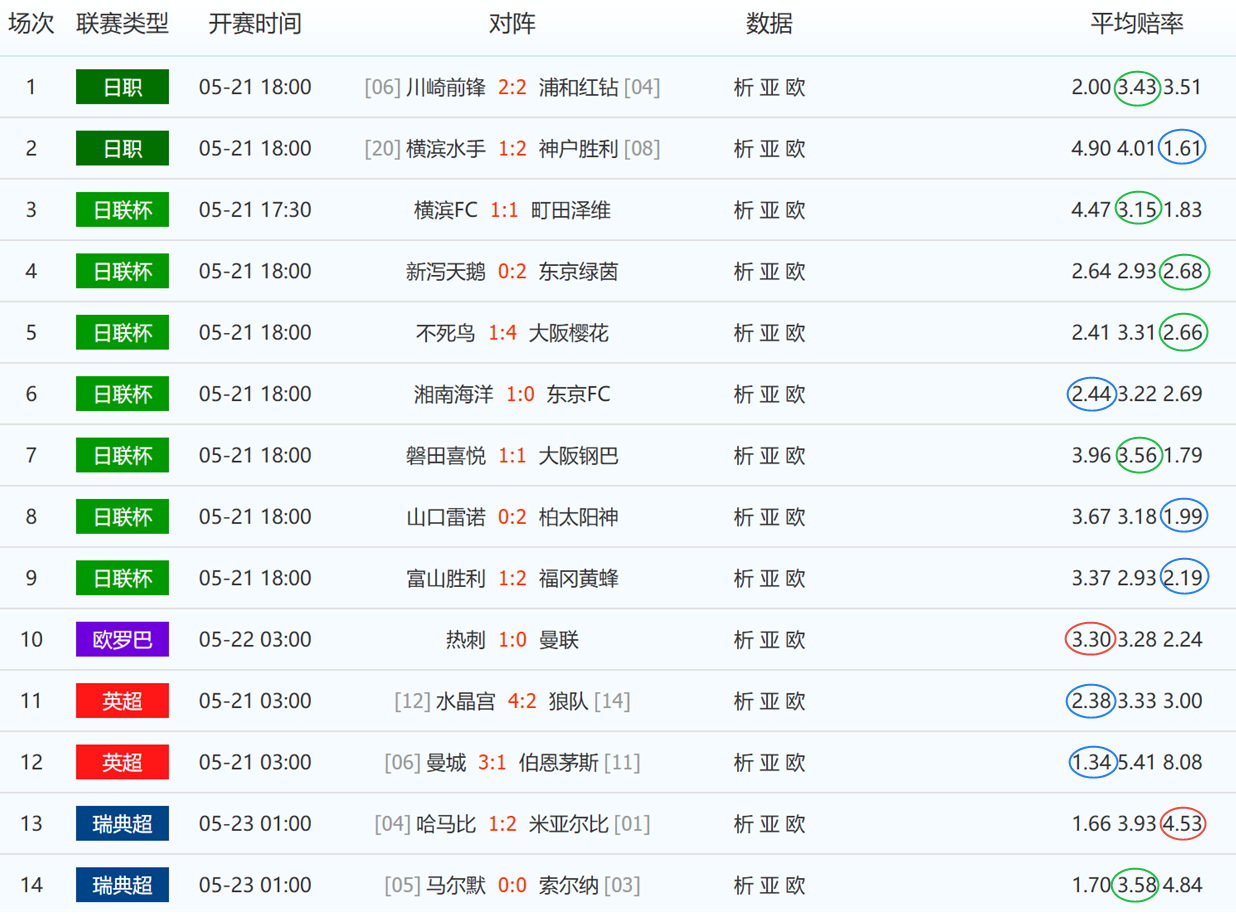Open 欧 link for 马尔默 match
1236x914 pixels.
[795, 885]
